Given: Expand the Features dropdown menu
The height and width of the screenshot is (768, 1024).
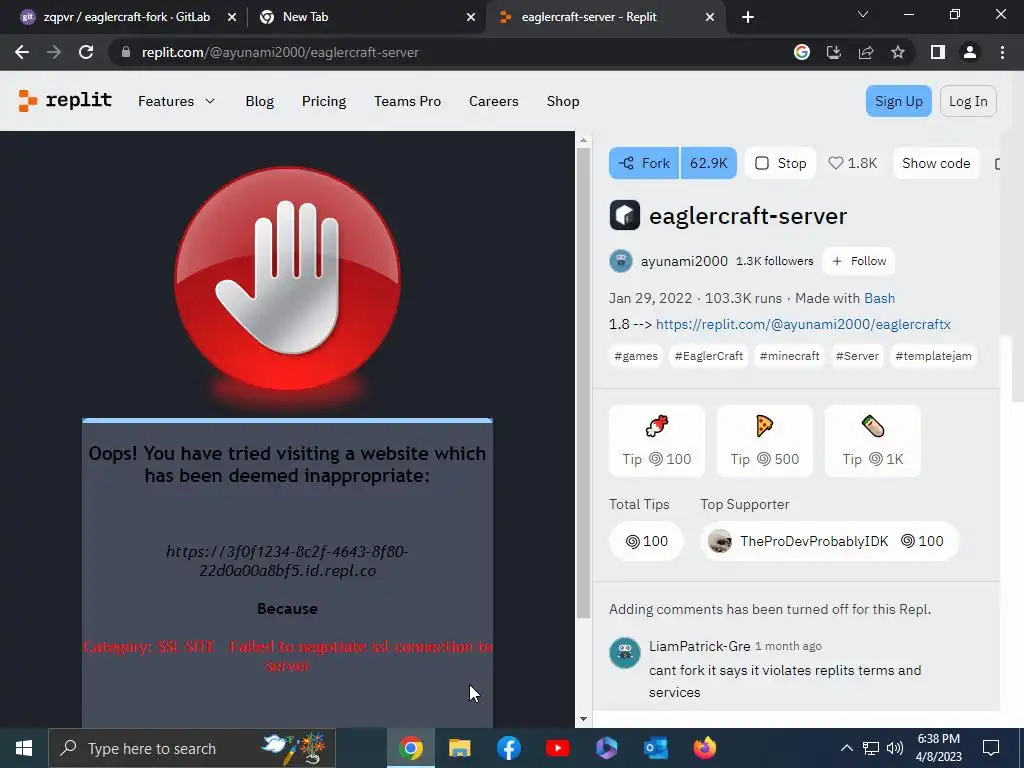Looking at the screenshot, I should coord(176,101).
